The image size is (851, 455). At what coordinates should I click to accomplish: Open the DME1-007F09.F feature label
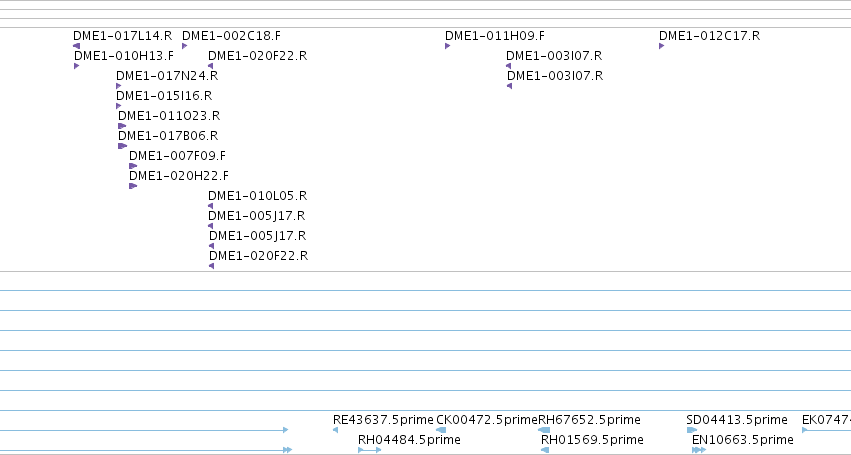[177, 156]
